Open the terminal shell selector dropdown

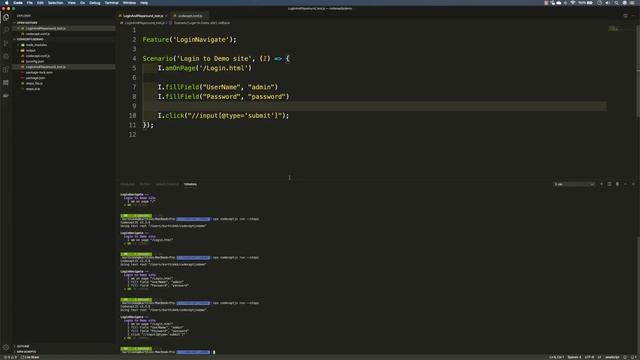(x=574, y=184)
